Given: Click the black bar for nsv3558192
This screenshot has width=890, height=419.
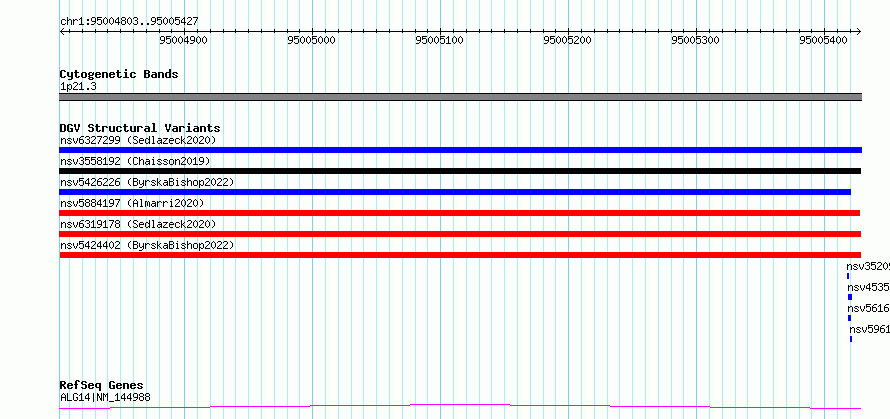Looking at the screenshot, I should click(x=460, y=171).
